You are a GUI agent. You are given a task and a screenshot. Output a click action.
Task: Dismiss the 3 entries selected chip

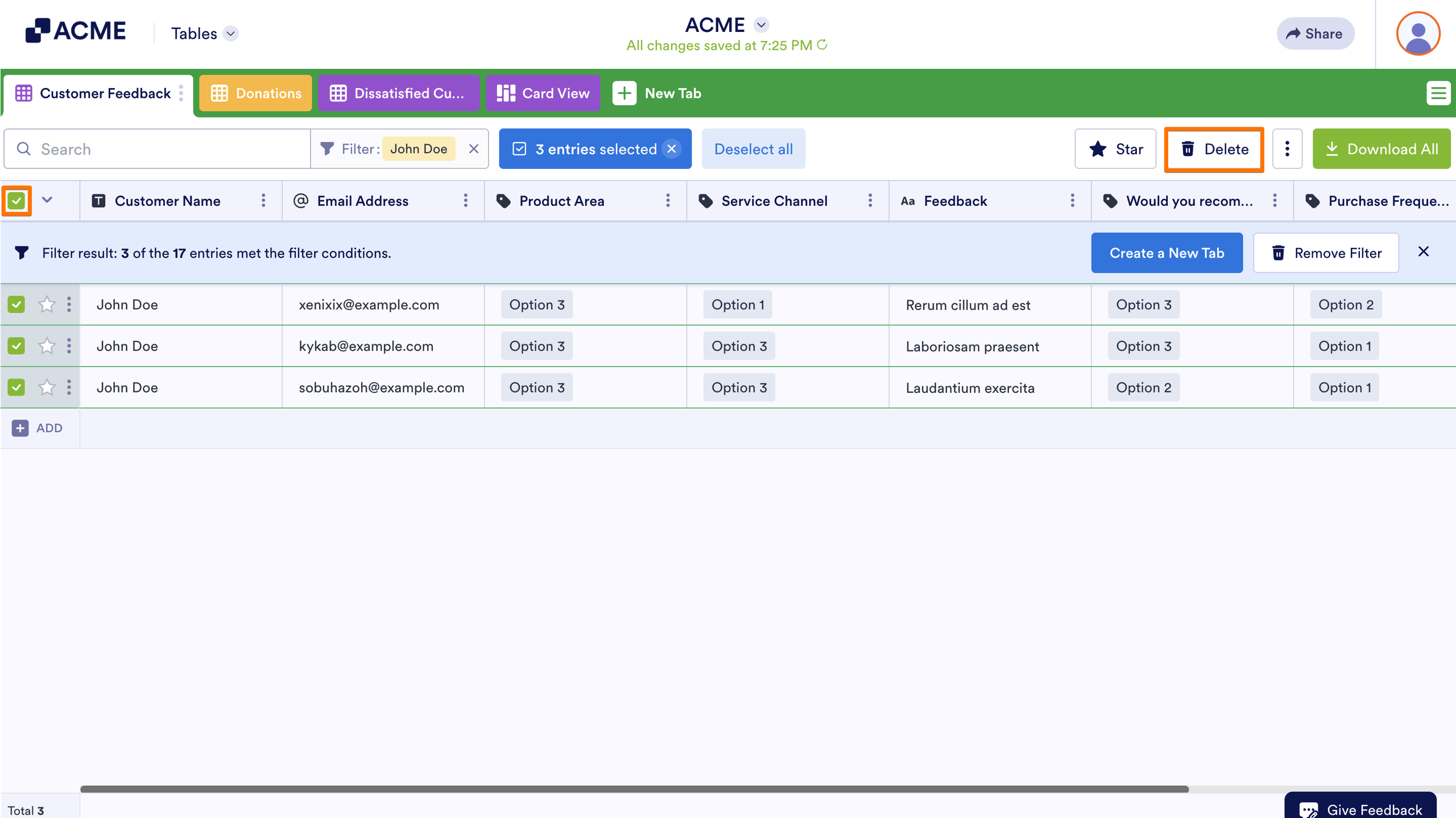pos(672,149)
